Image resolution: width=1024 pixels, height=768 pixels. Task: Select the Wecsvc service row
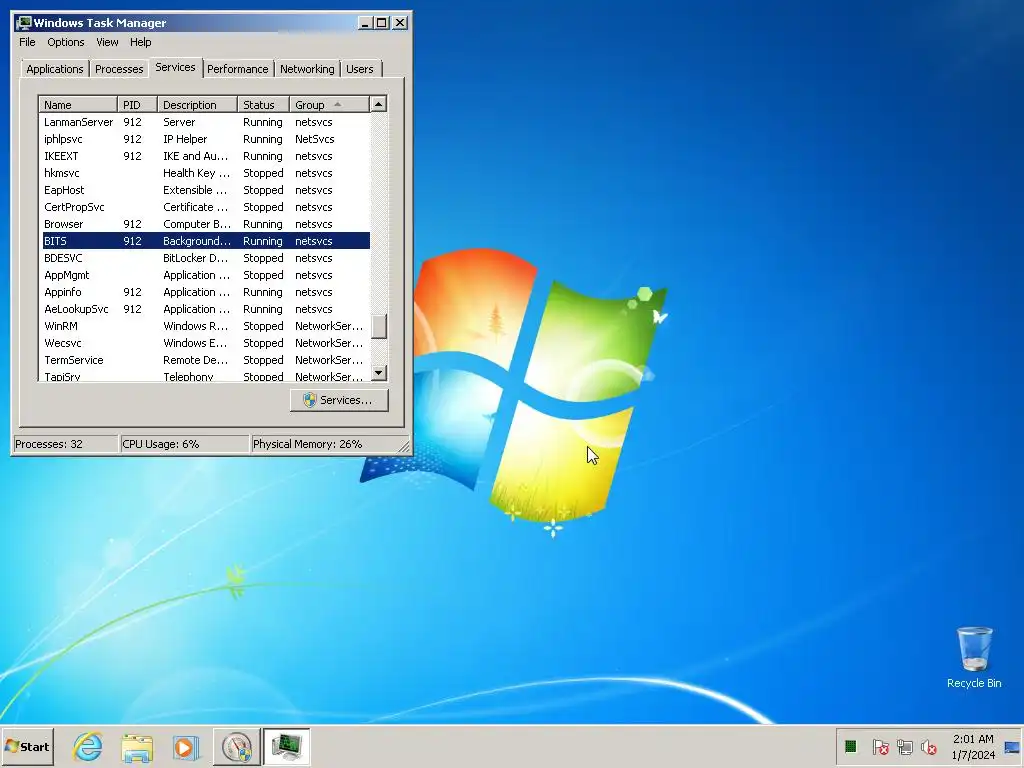pyautogui.click(x=206, y=343)
